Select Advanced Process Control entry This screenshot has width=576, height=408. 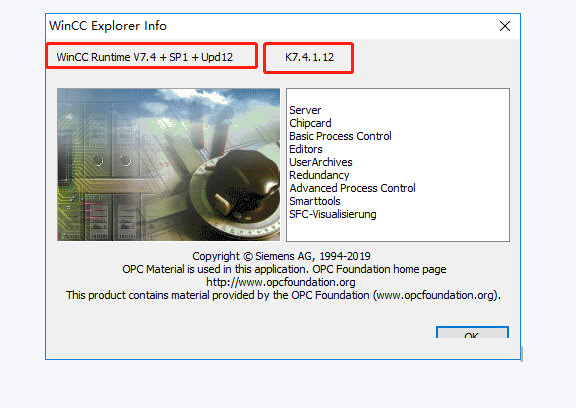click(352, 188)
